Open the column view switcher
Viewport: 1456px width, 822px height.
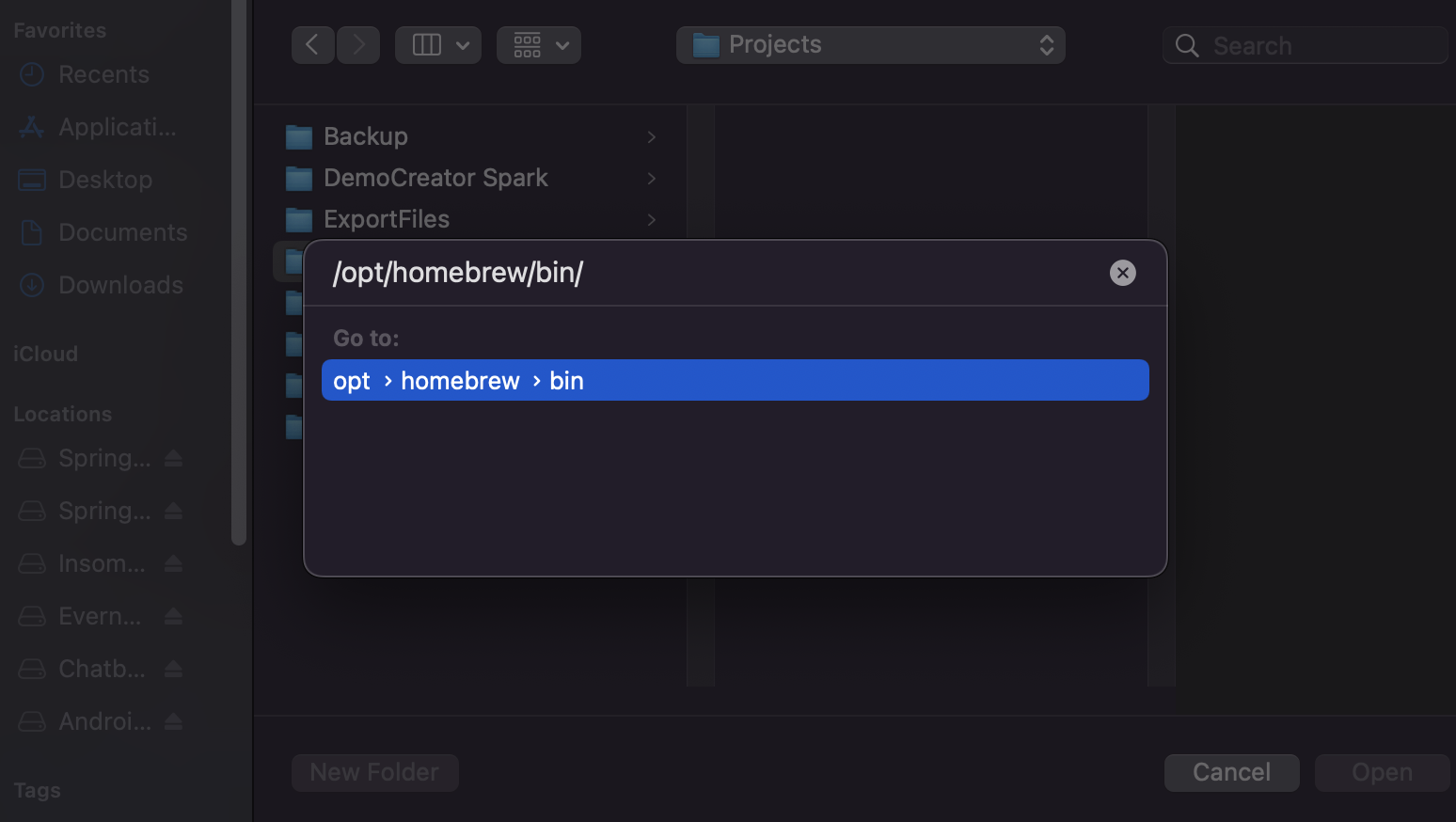pos(438,45)
